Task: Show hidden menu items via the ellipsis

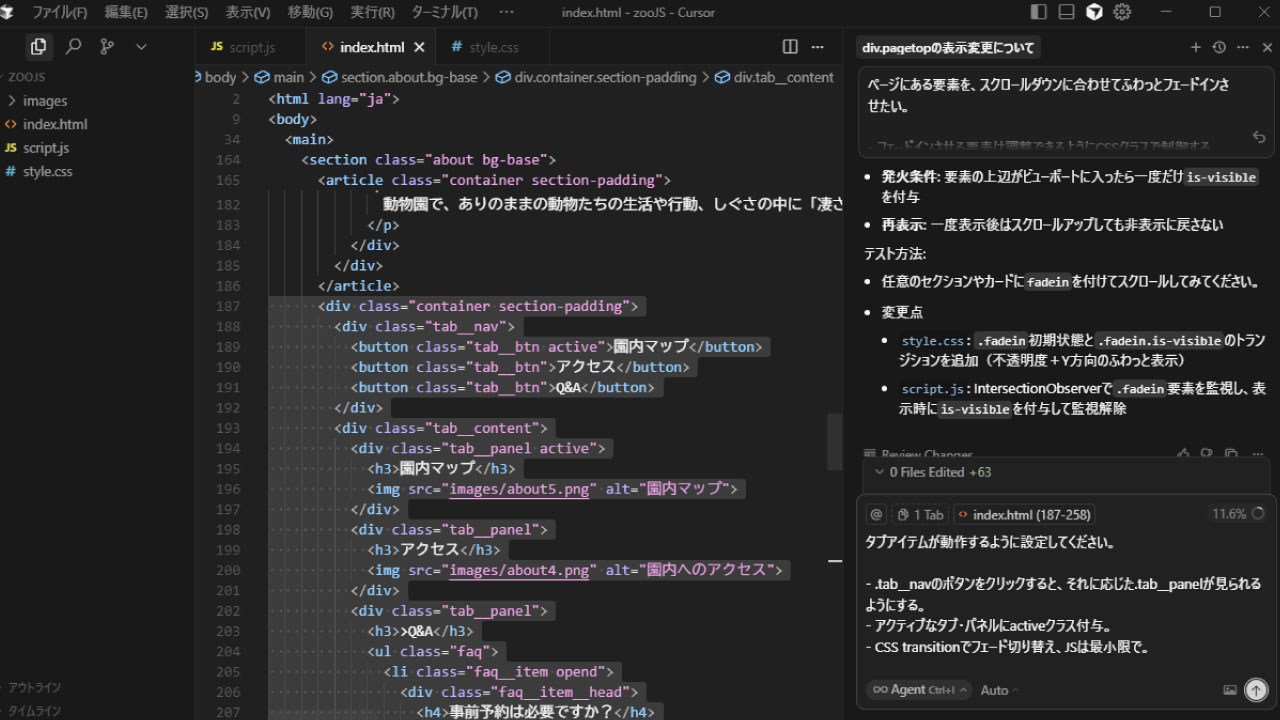Action: pyautogui.click(x=506, y=12)
